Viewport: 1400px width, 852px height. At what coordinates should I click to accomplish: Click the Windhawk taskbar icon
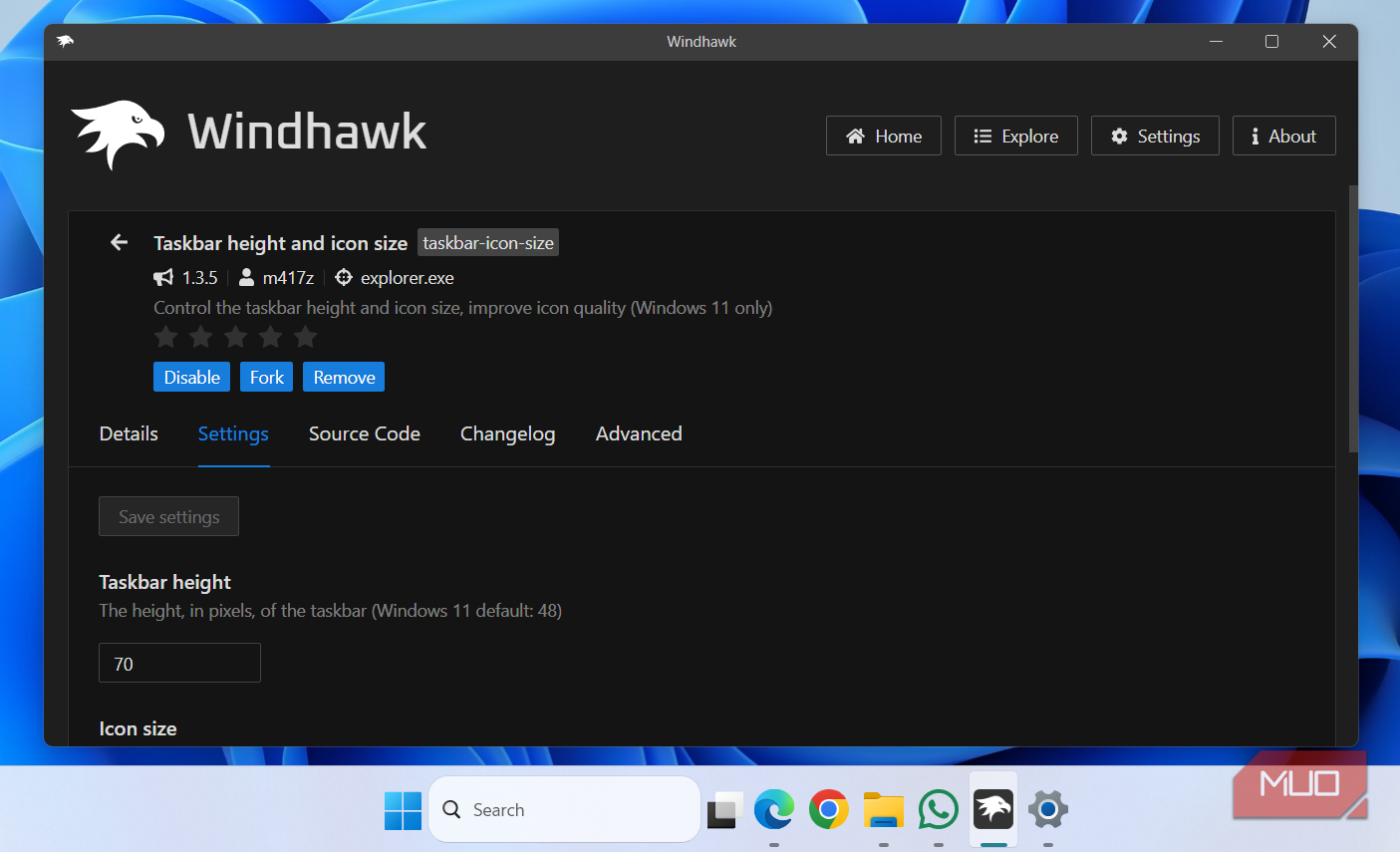click(993, 808)
